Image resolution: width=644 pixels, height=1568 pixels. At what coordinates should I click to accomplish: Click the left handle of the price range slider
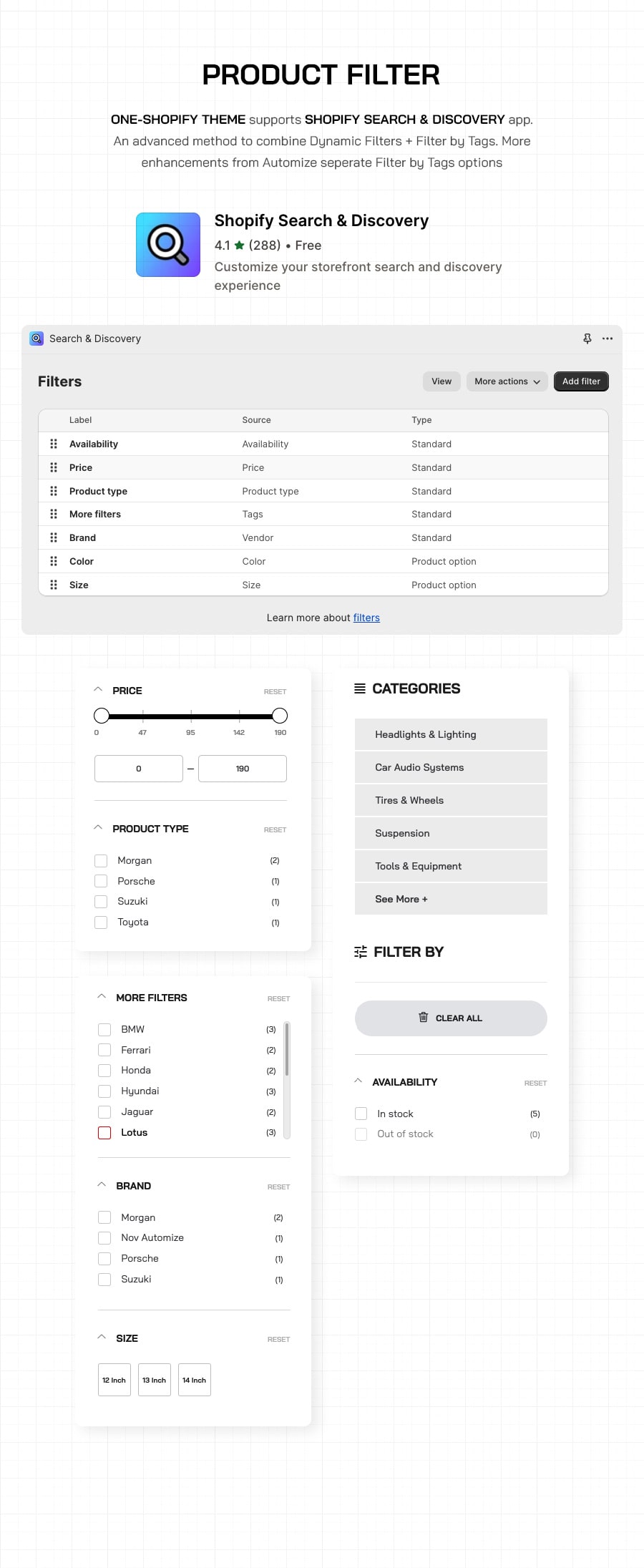pyautogui.click(x=102, y=715)
